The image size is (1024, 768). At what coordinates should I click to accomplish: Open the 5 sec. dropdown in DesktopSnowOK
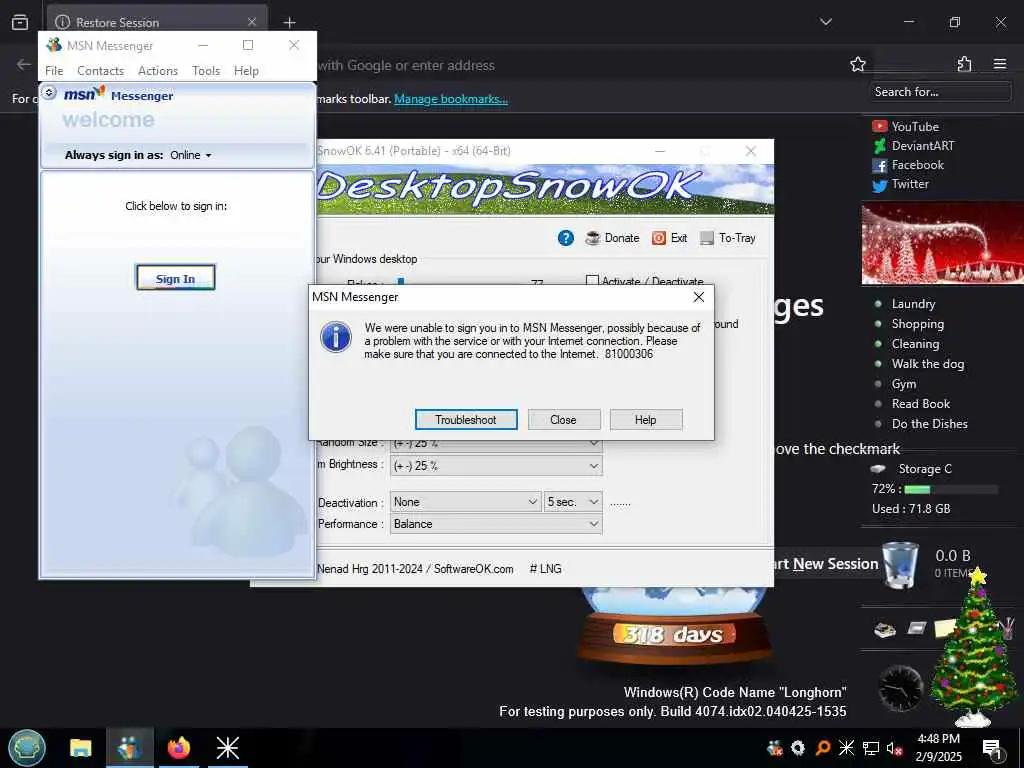(x=573, y=502)
